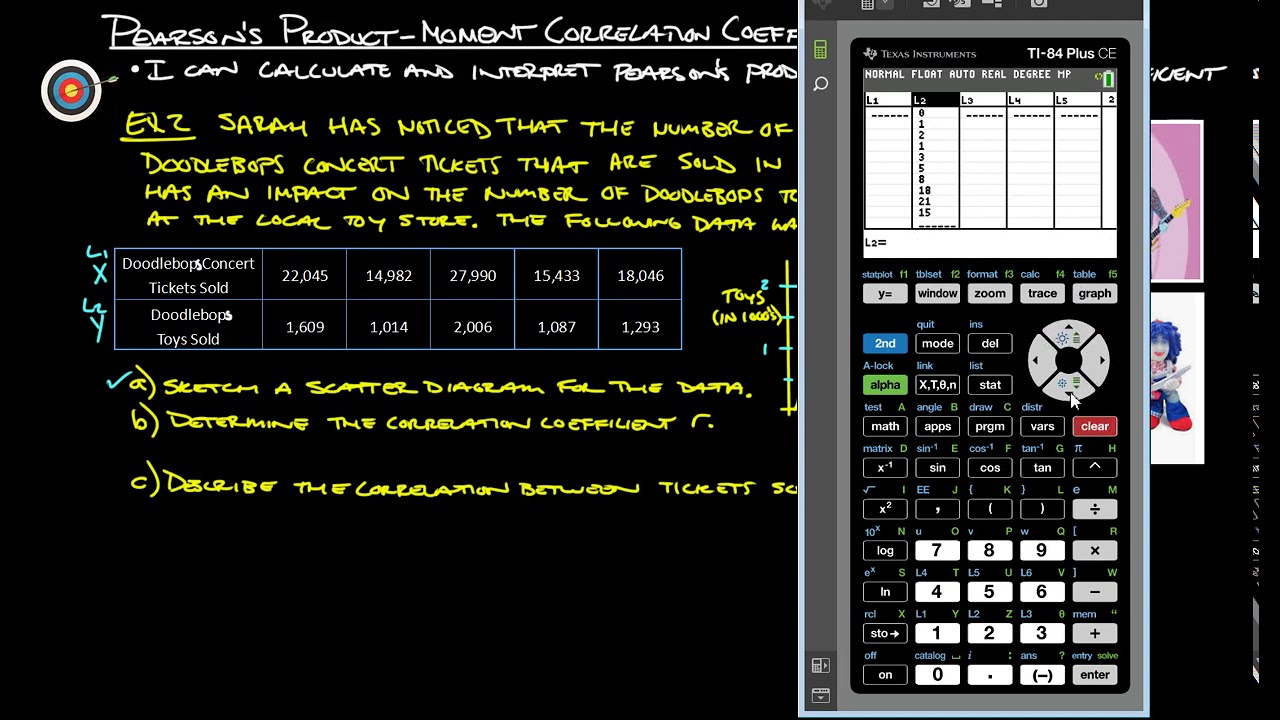Viewport: 1280px width, 720px height.
Task: Click the vars key
Action: pyautogui.click(x=1042, y=426)
